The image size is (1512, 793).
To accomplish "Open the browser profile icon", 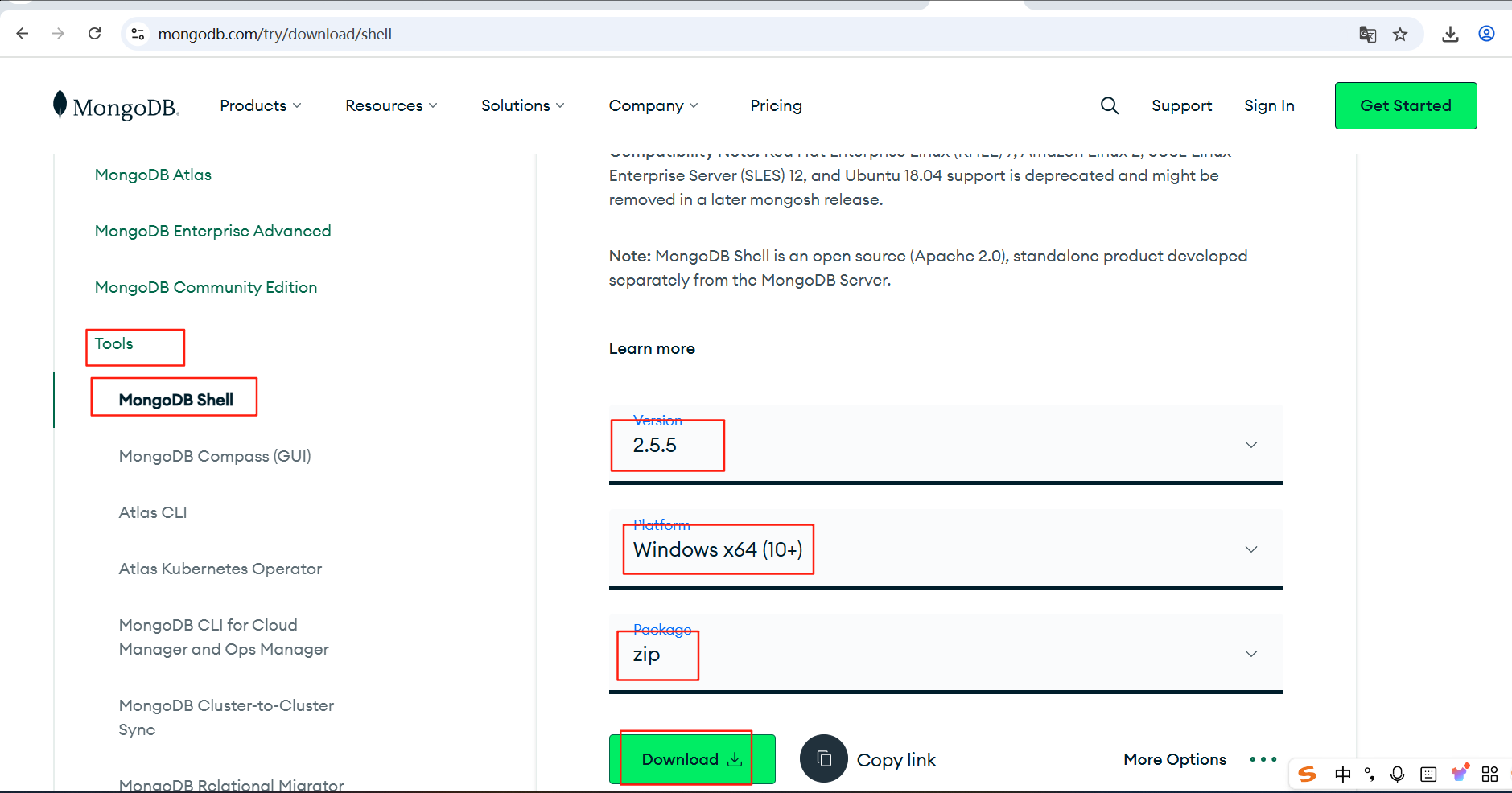I will (1486, 34).
